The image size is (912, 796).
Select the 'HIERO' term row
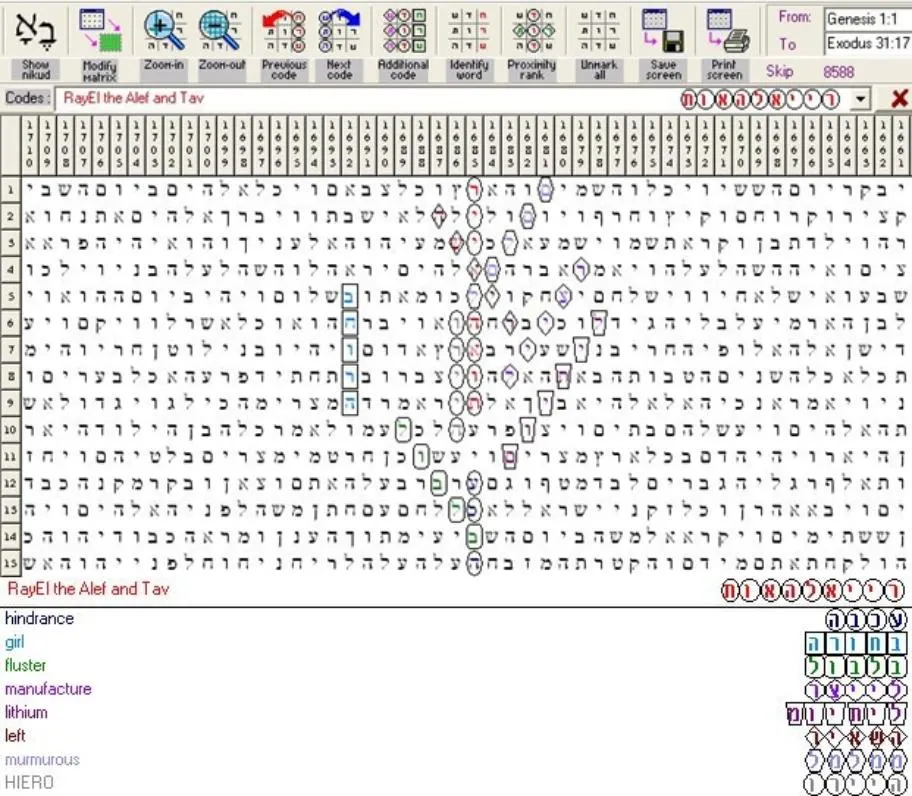coord(456,783)
